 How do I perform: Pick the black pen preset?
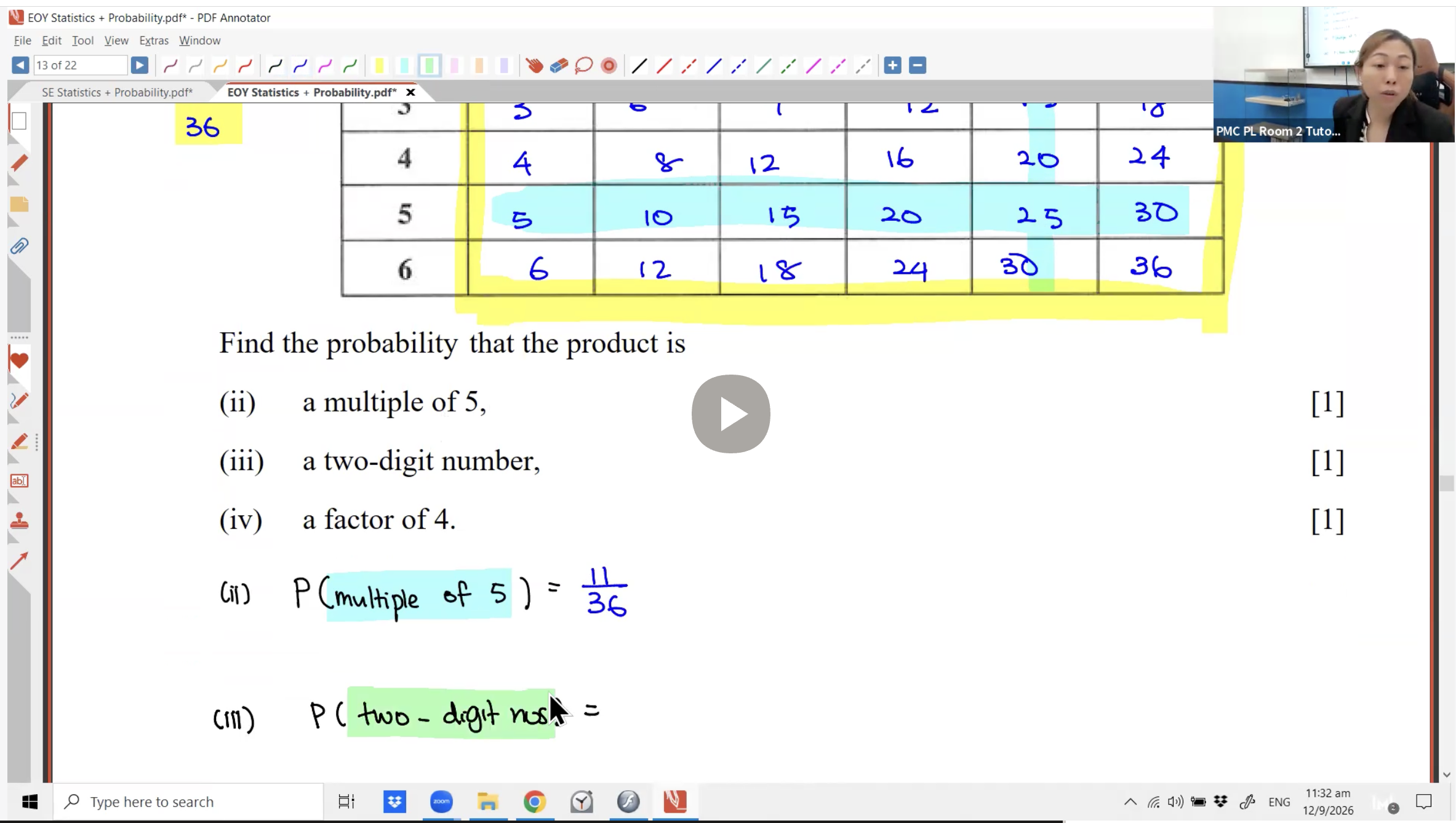coord(275,65)
